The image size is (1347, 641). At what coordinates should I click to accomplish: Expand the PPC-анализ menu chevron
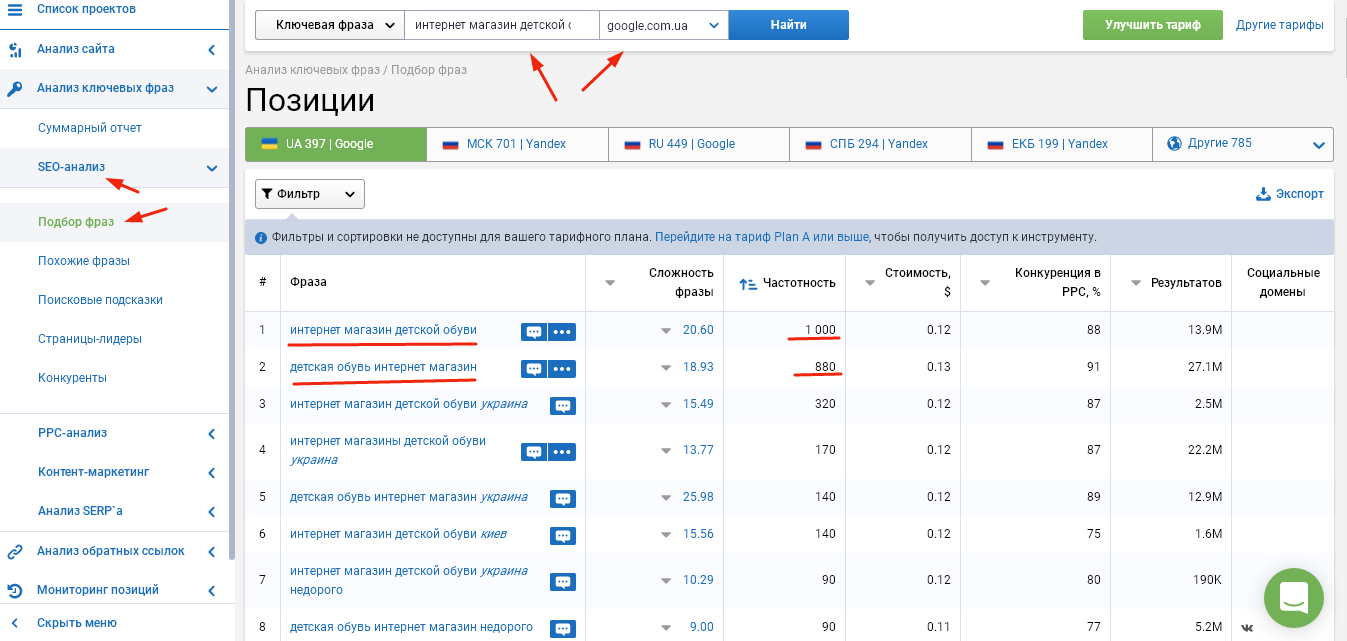212,433
